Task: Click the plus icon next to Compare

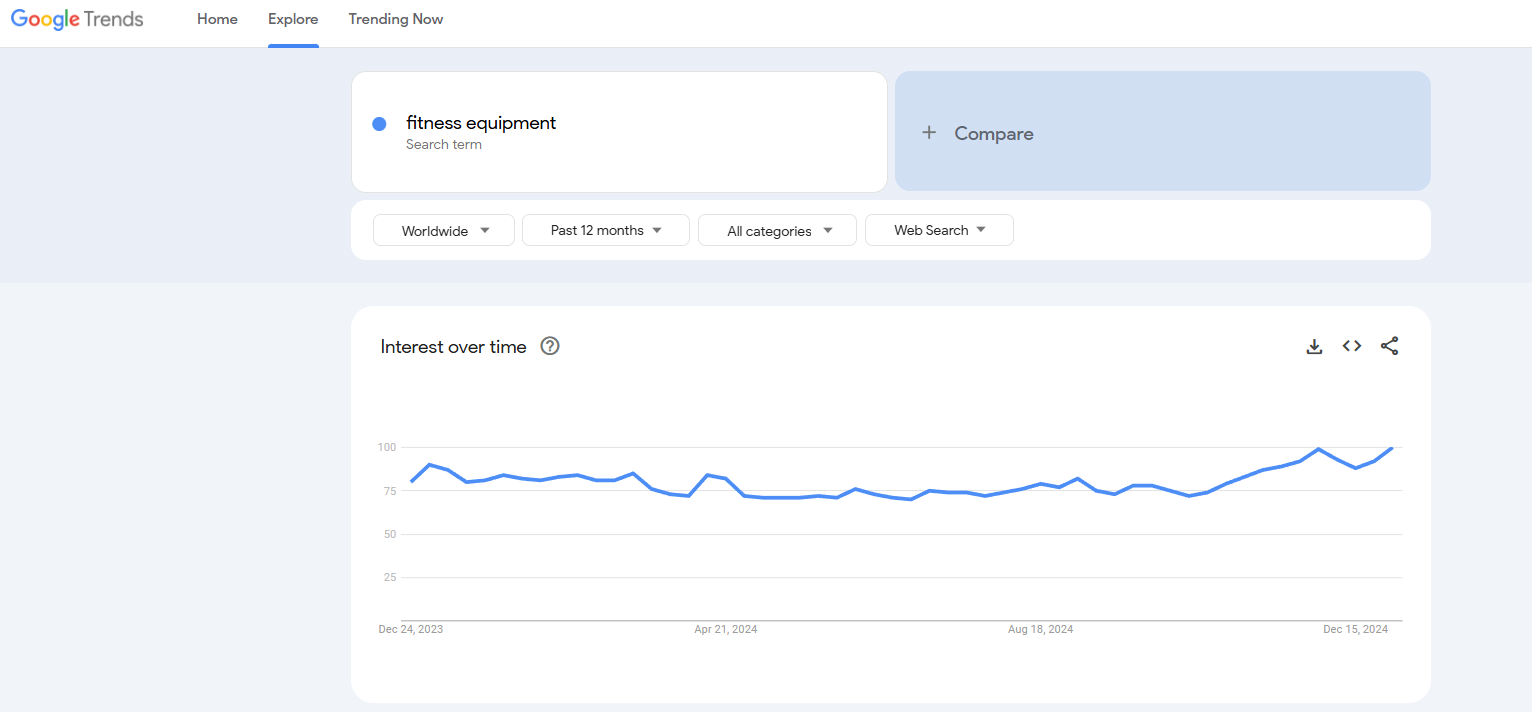Action: [x=929, y=132]
